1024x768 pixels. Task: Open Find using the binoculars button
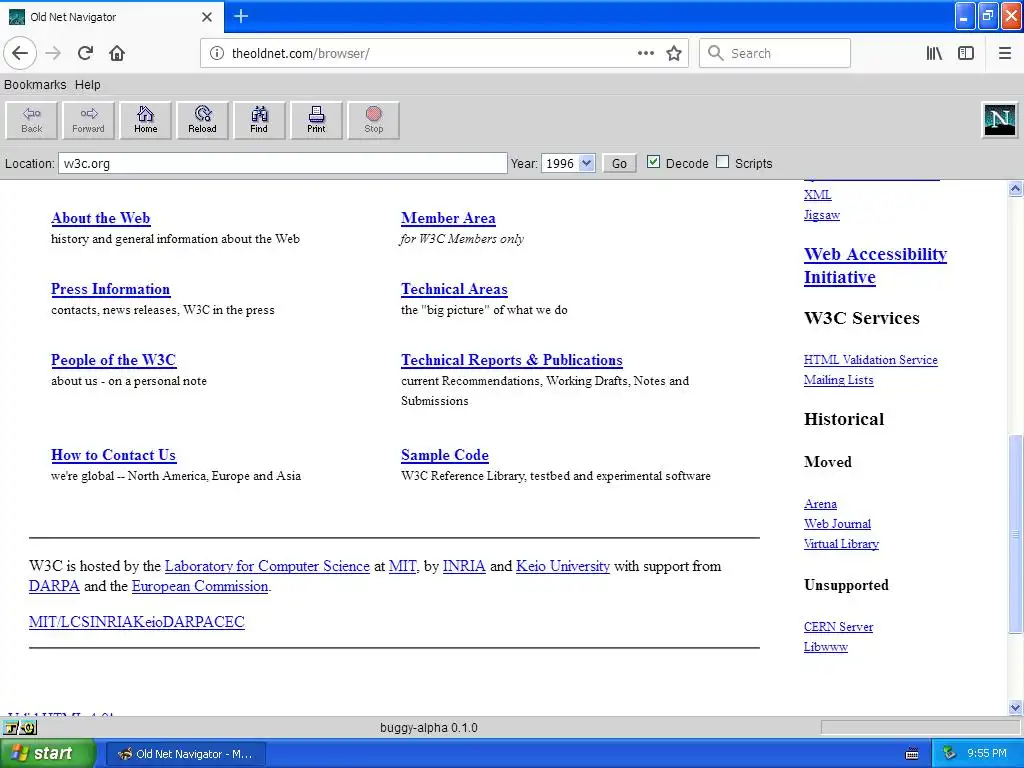[x=259, y=120]
